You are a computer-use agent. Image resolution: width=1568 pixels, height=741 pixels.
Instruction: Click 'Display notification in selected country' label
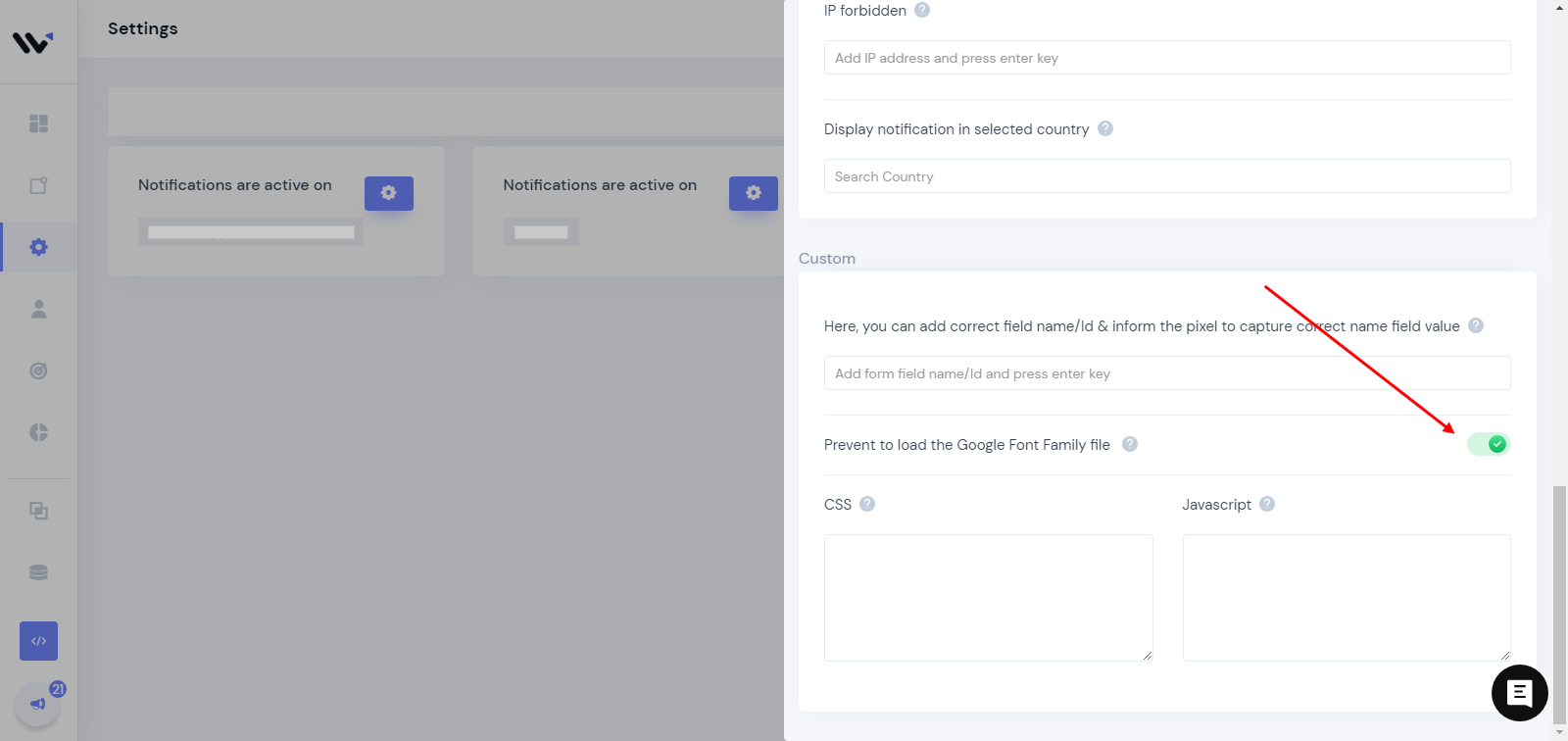[x=956, y=129]
